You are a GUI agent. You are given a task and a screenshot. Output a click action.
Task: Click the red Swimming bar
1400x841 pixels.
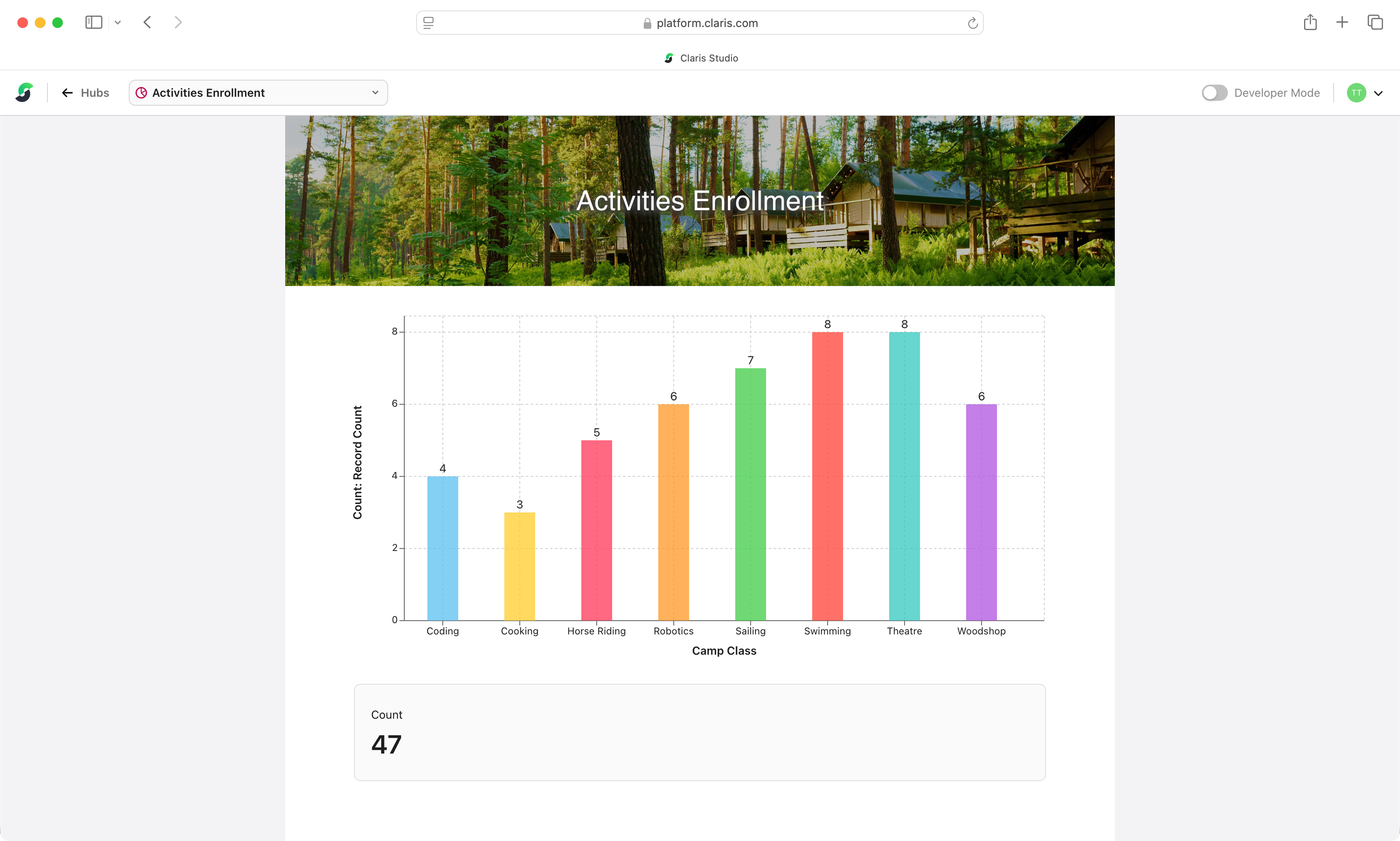[x=827, y=476]
